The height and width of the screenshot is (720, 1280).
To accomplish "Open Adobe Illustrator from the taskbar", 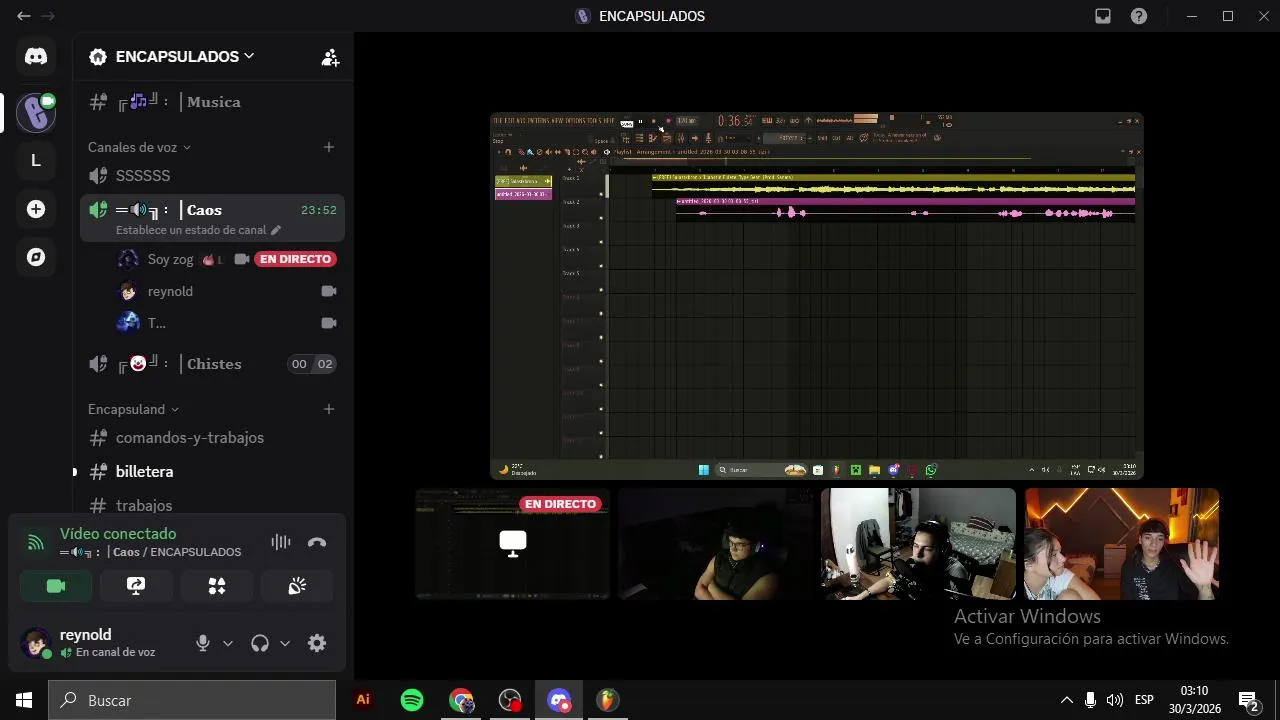I will tap(363, 700).
